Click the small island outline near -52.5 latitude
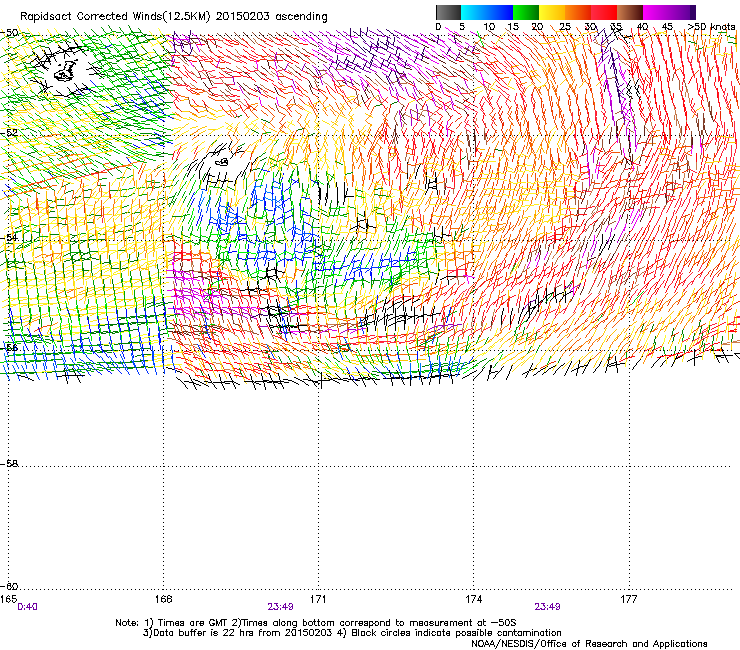Image resolution: width=740 pixels, height=650 pixels. click(x=222, y=162)
